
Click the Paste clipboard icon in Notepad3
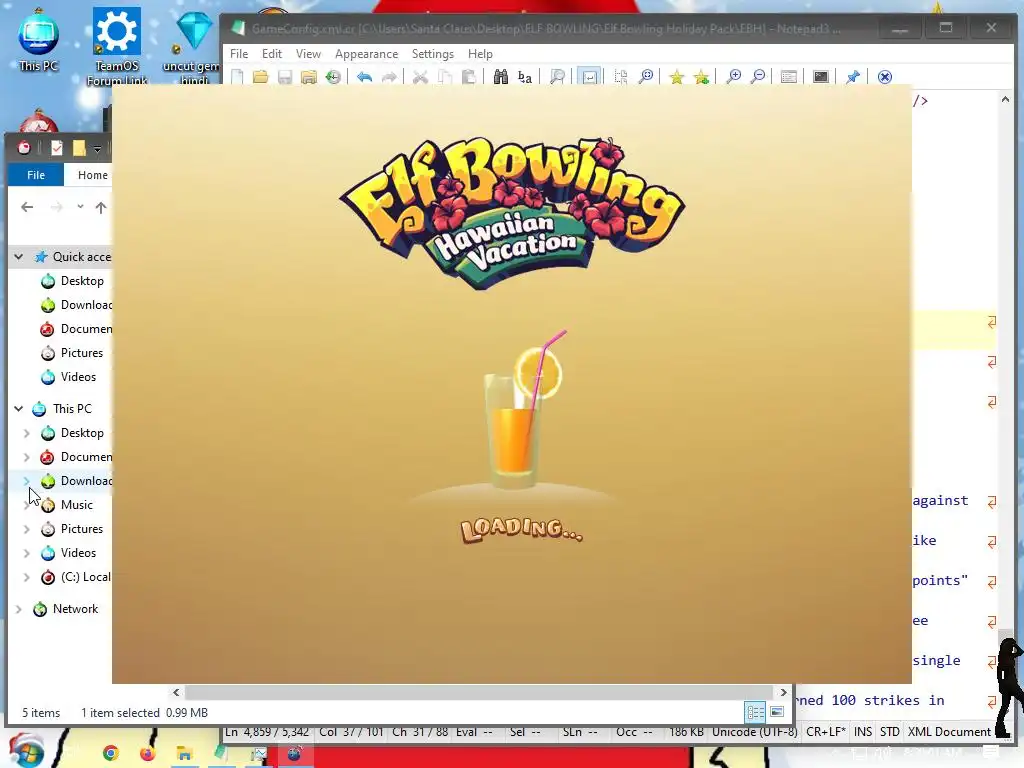[x=468, y=77]
